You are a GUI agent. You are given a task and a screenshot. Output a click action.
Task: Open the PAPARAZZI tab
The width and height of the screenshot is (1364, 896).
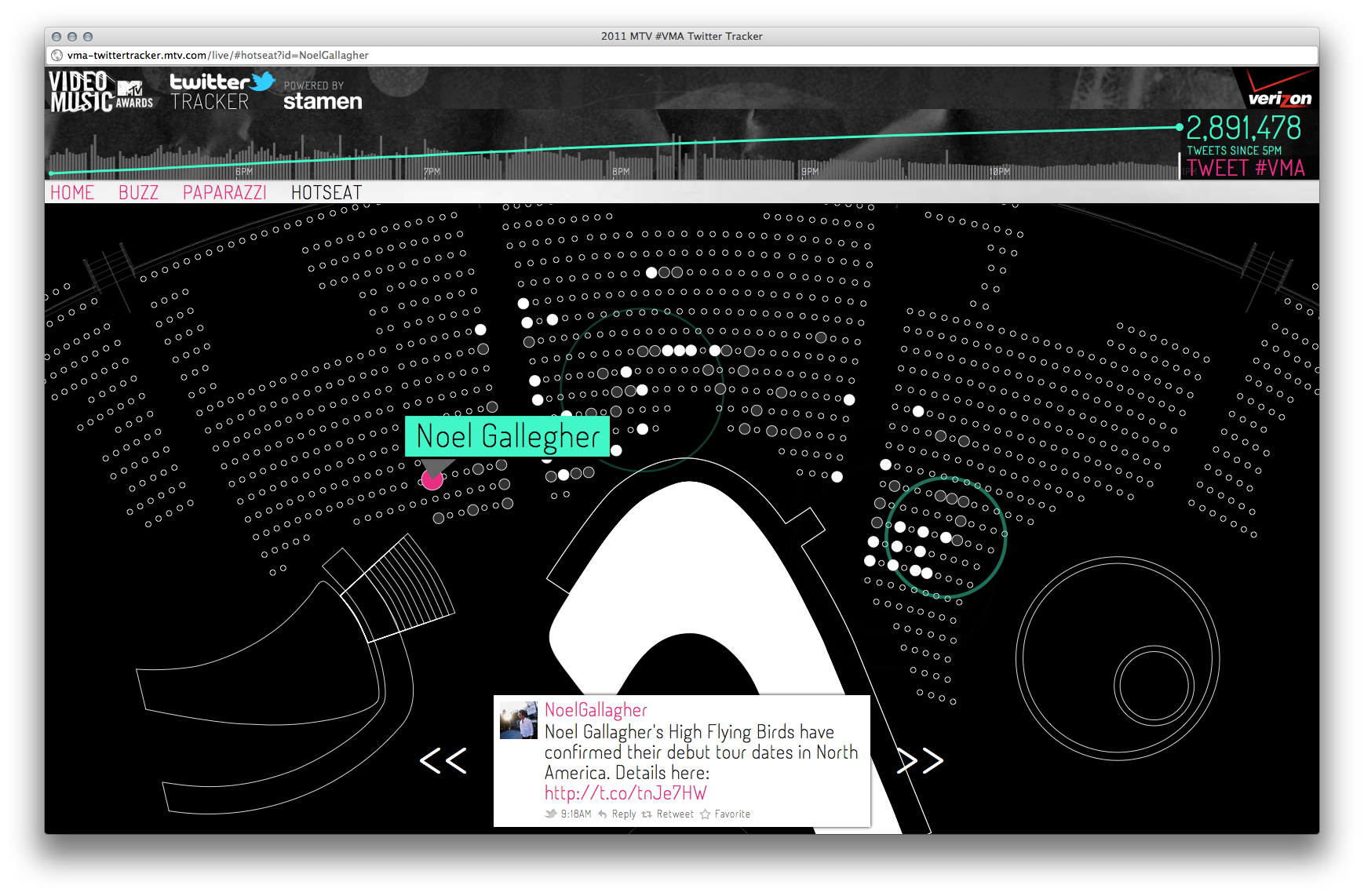224,193
